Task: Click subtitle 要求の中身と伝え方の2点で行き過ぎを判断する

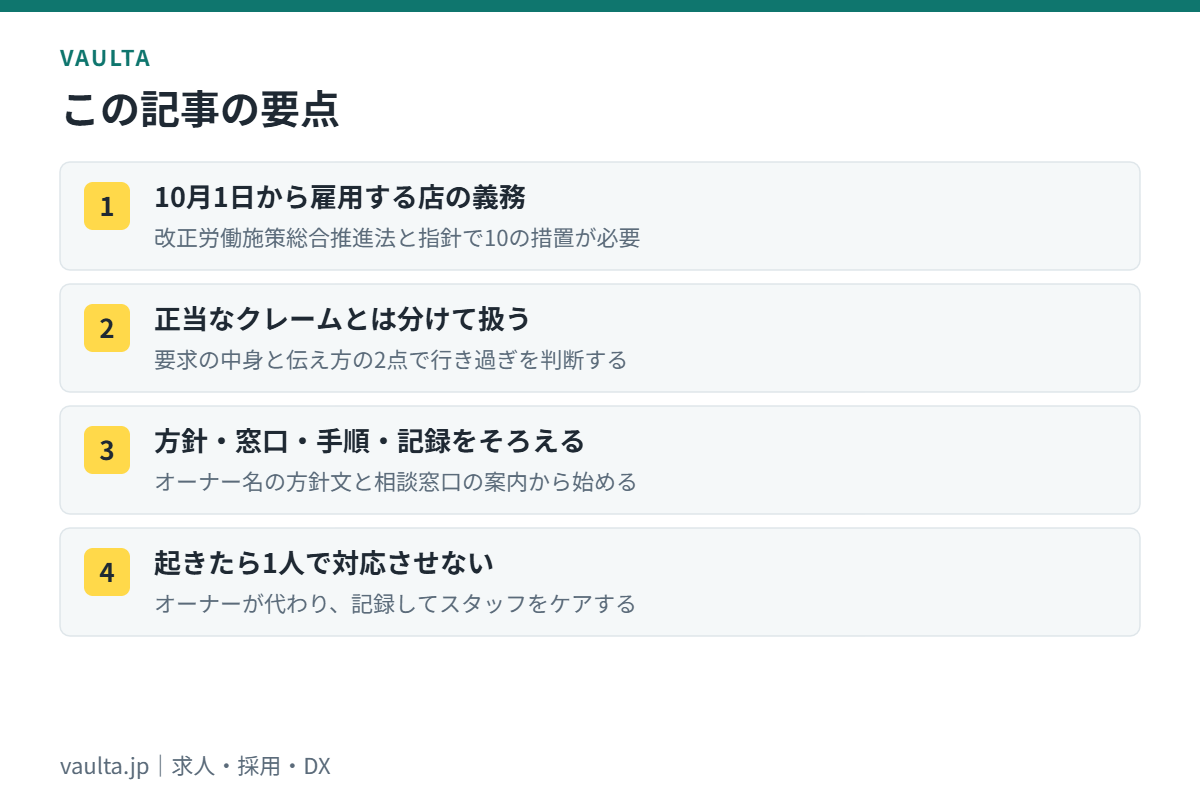Action: 391,360
